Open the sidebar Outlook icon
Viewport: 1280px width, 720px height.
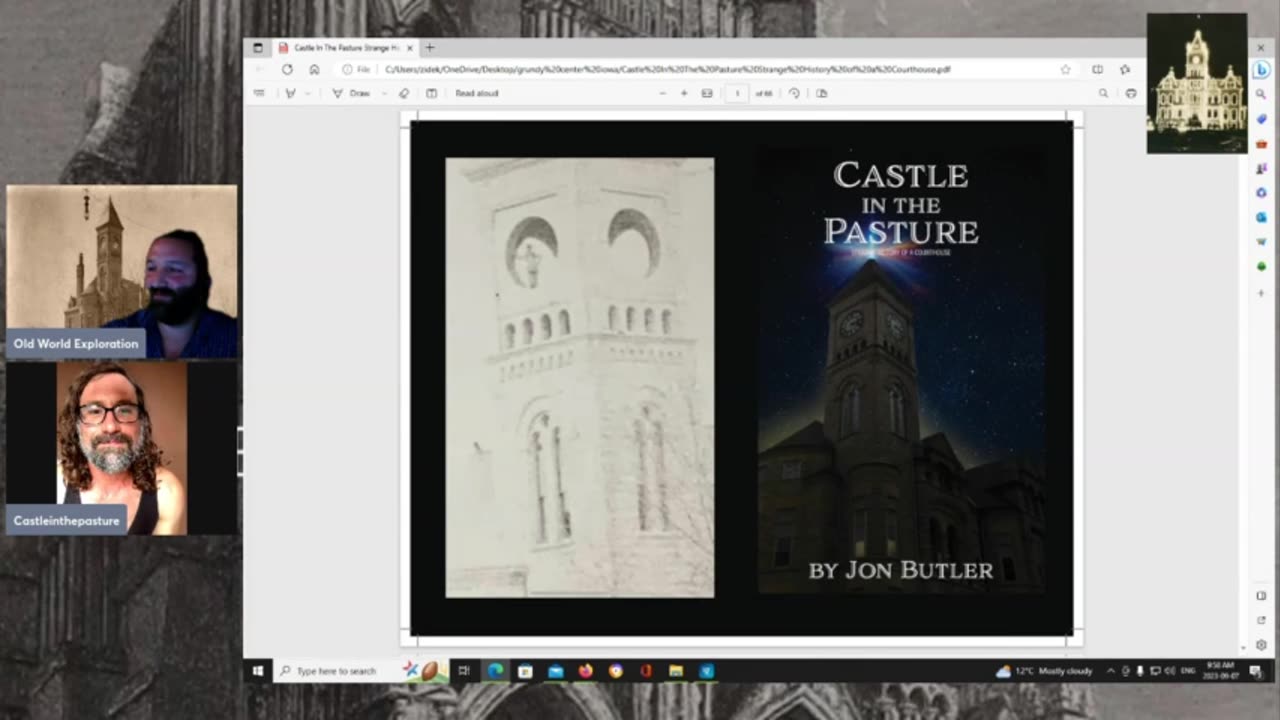(x=1262, y=217)
